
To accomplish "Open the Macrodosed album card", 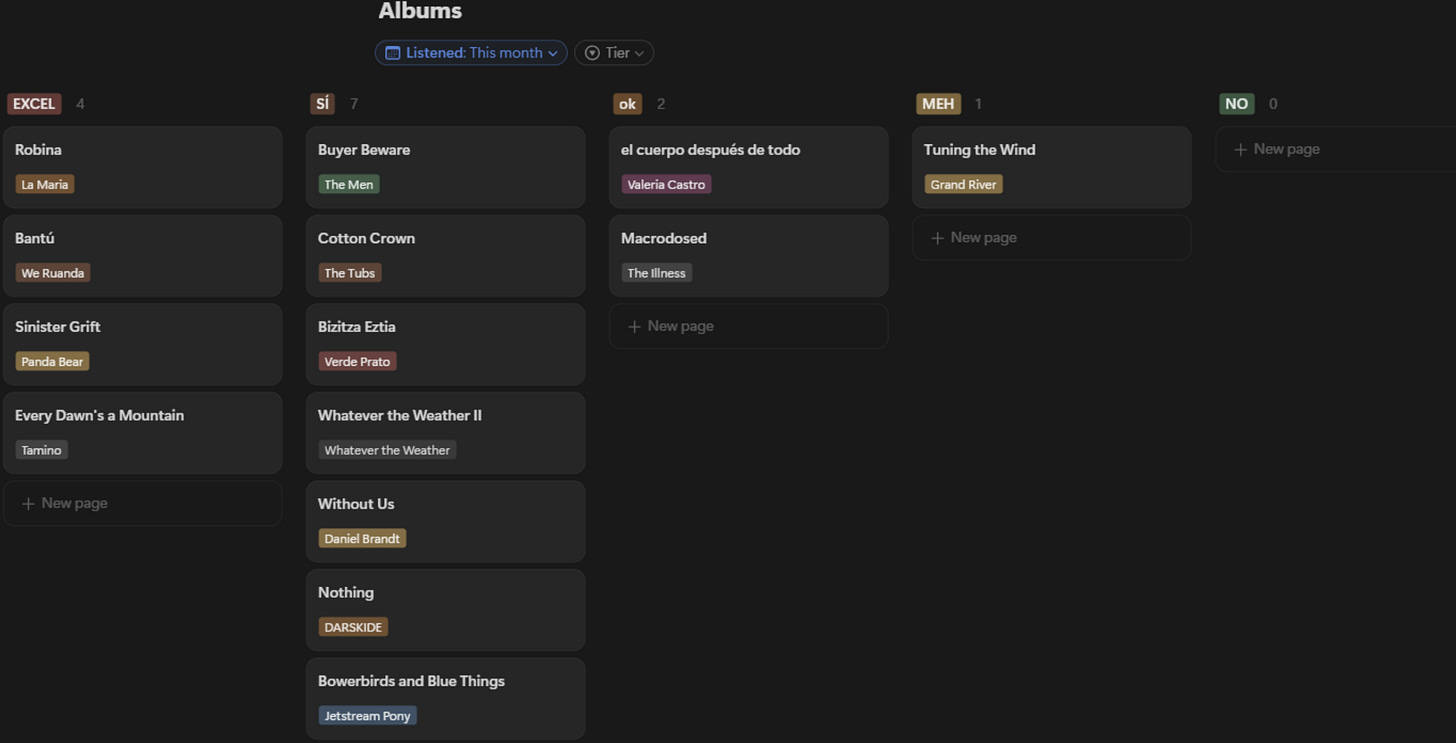I will [x=749, y=256].
